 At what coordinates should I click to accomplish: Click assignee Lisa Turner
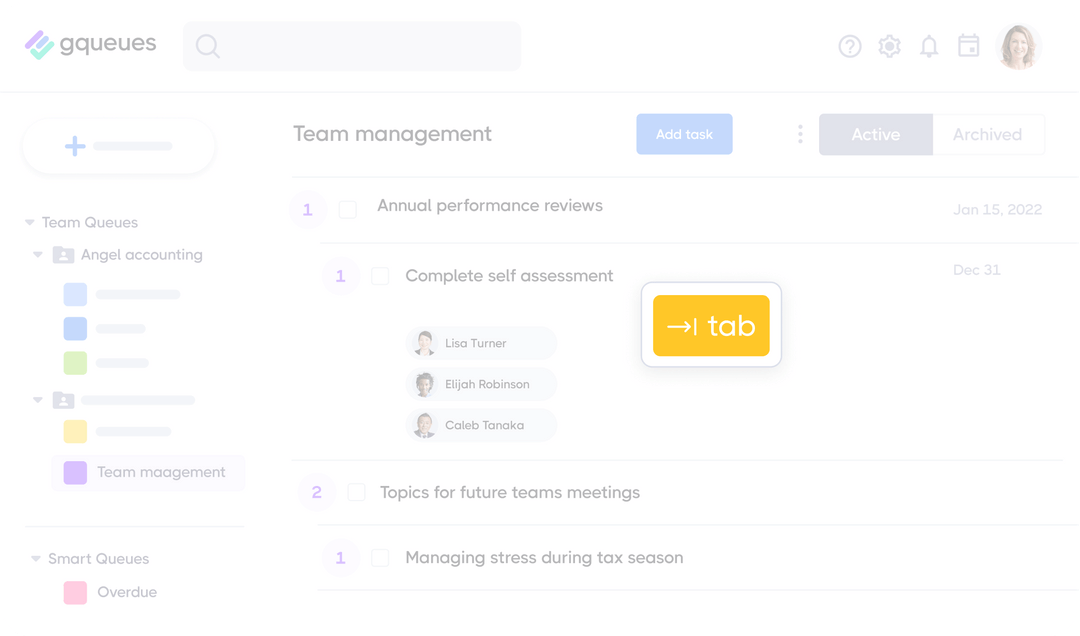[x=481, y=343]
